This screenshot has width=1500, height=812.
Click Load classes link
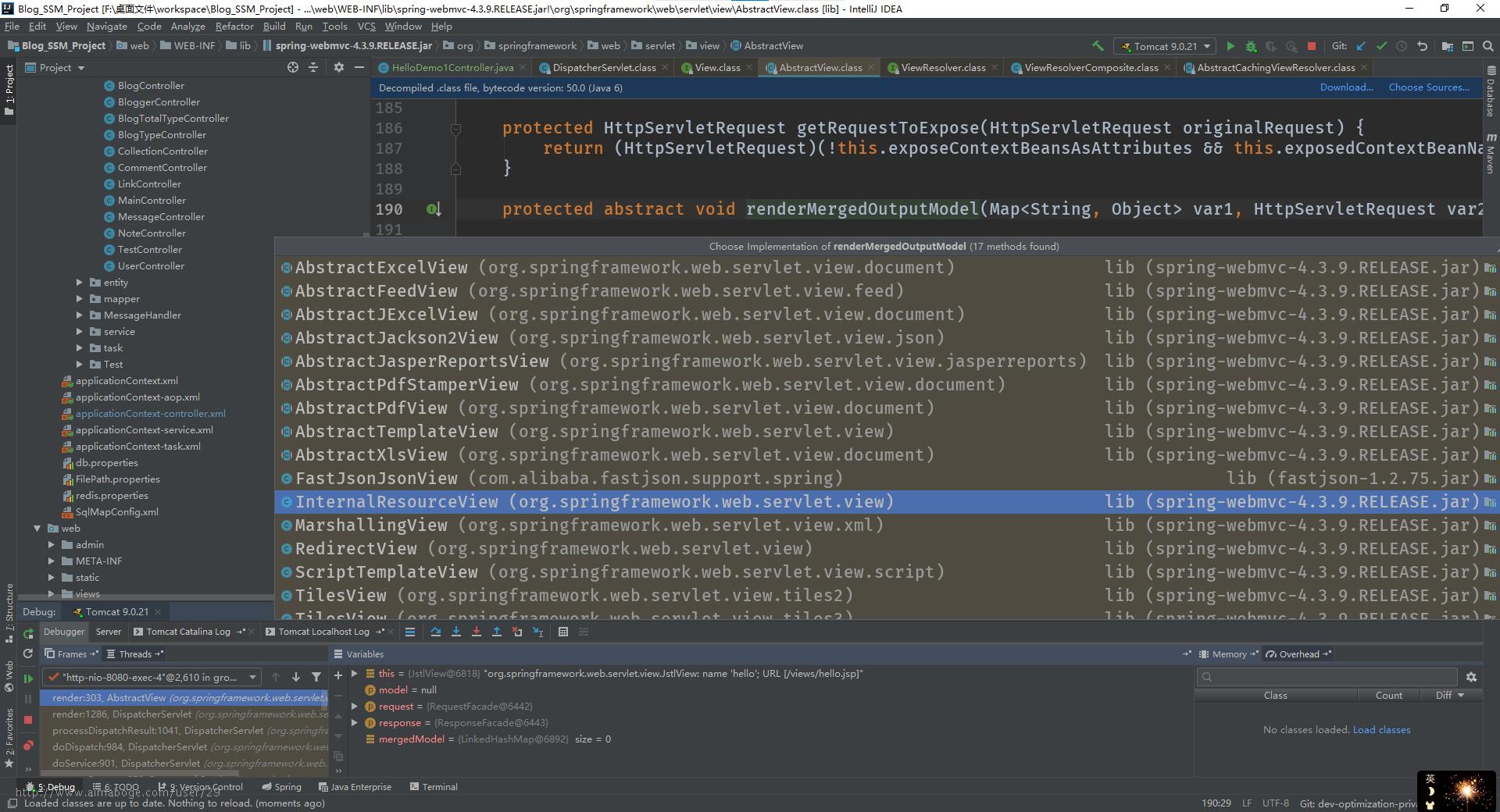click(x=1381, y=730)
